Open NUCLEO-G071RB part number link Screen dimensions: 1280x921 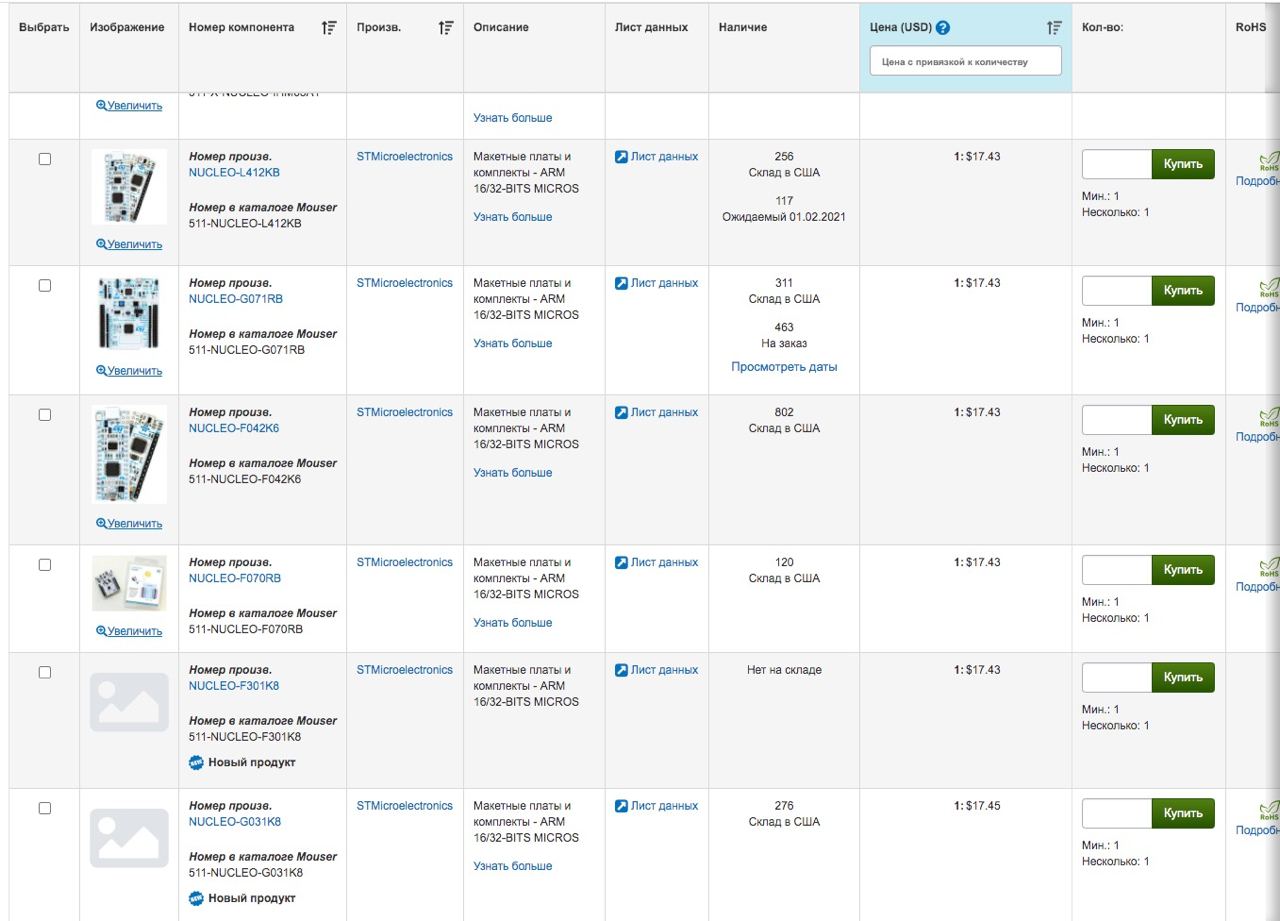(x=236, y=299)
